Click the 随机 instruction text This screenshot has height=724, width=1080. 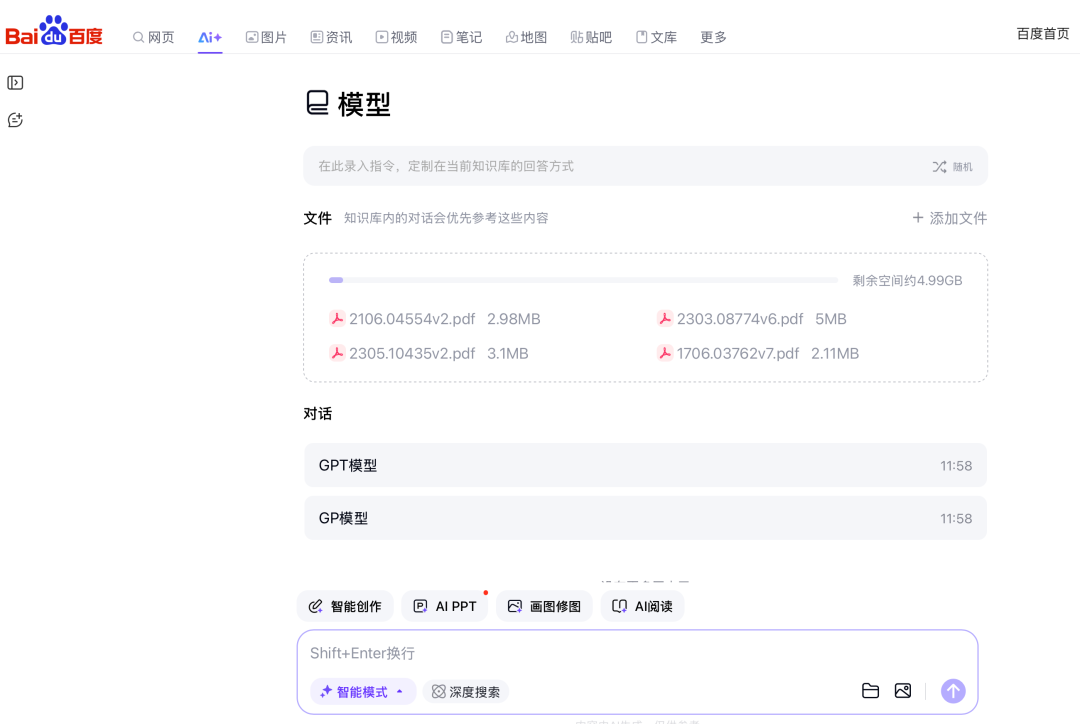click(962, 167)
